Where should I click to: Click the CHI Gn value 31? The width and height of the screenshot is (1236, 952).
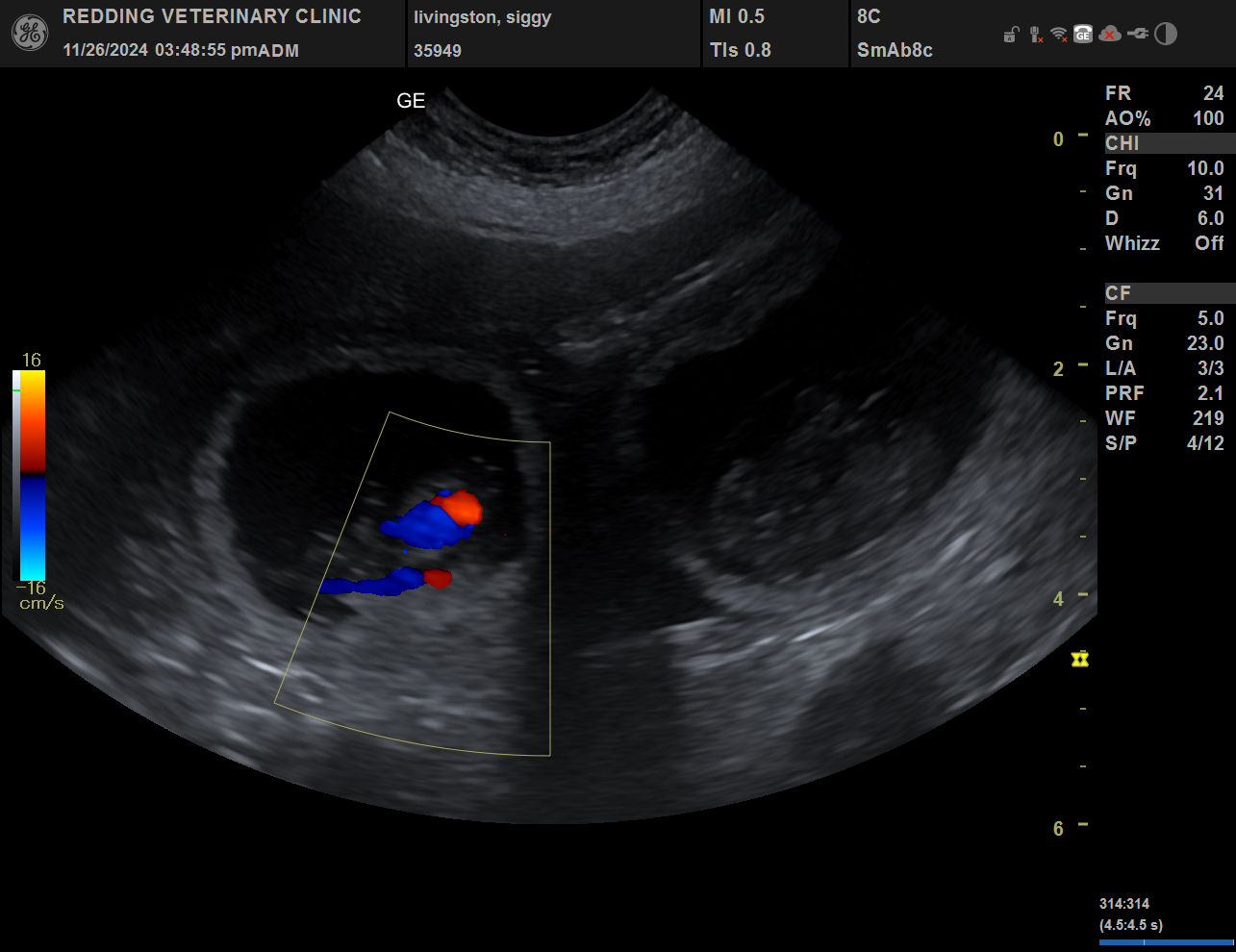point(1213,193)
